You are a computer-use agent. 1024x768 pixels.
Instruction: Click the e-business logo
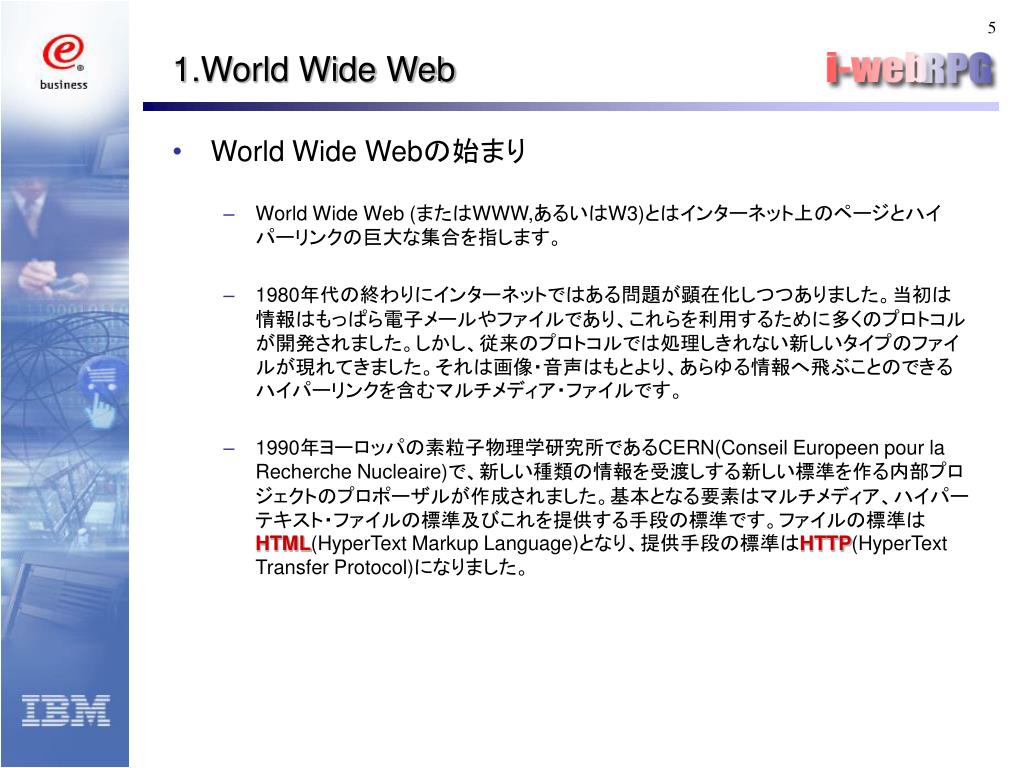point(63,63)
